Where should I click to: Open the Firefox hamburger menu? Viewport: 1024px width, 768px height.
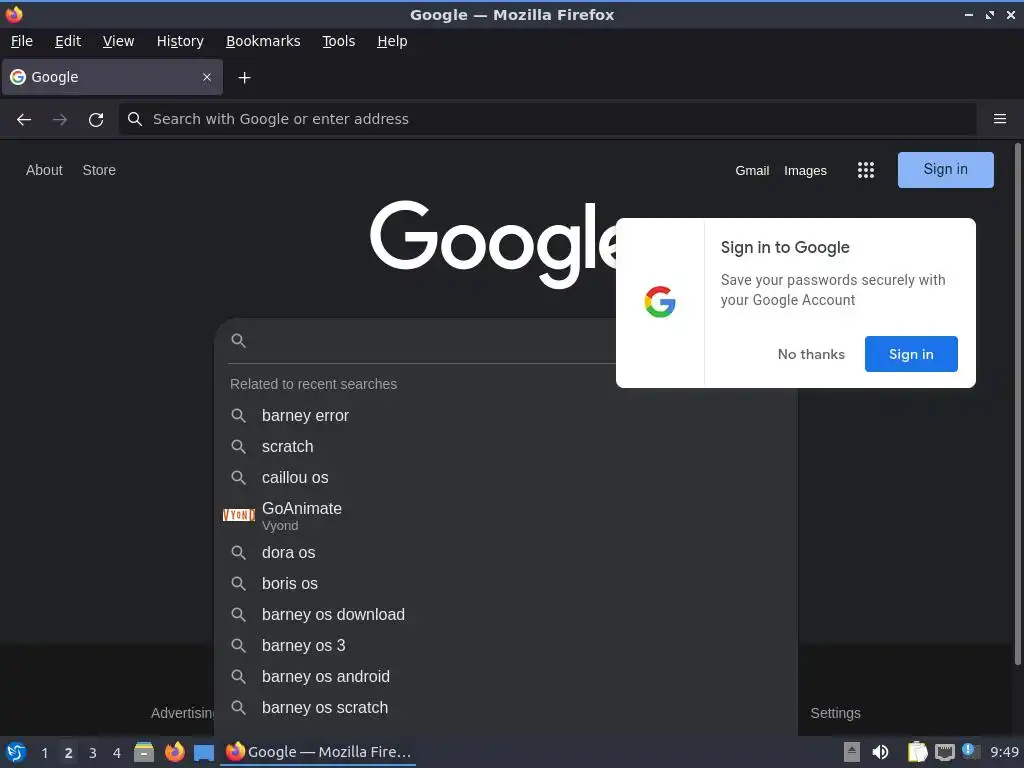pyautogui.click(x=1000, y=119)
